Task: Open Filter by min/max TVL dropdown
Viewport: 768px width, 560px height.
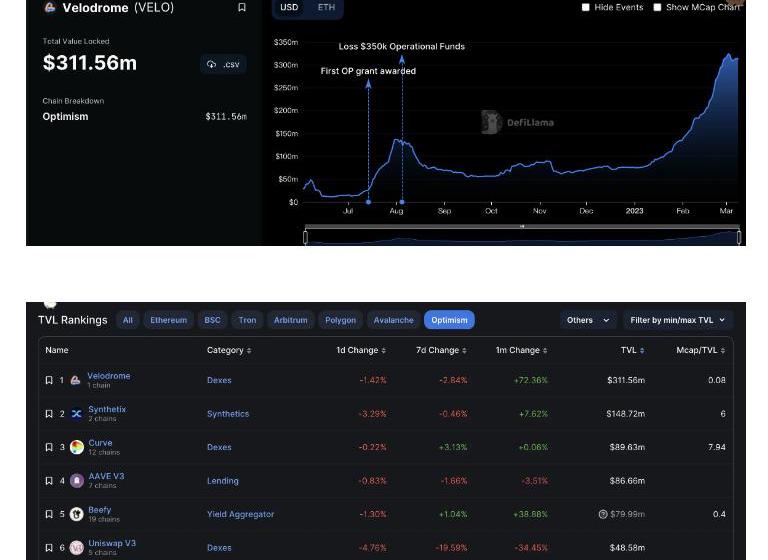Action: click(679, 320)
